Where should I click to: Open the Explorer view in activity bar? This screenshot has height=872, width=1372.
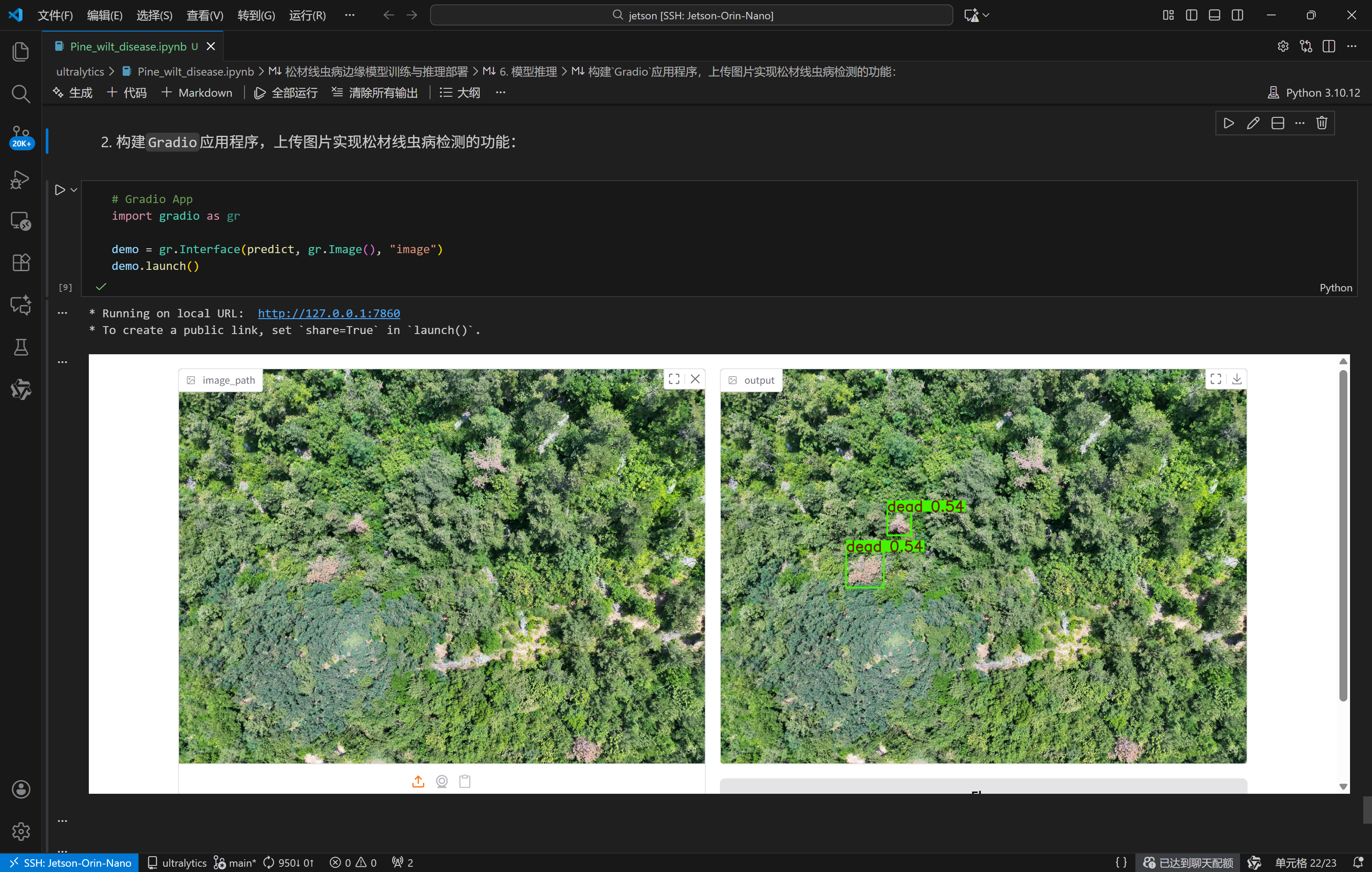[x=21, y=51]
